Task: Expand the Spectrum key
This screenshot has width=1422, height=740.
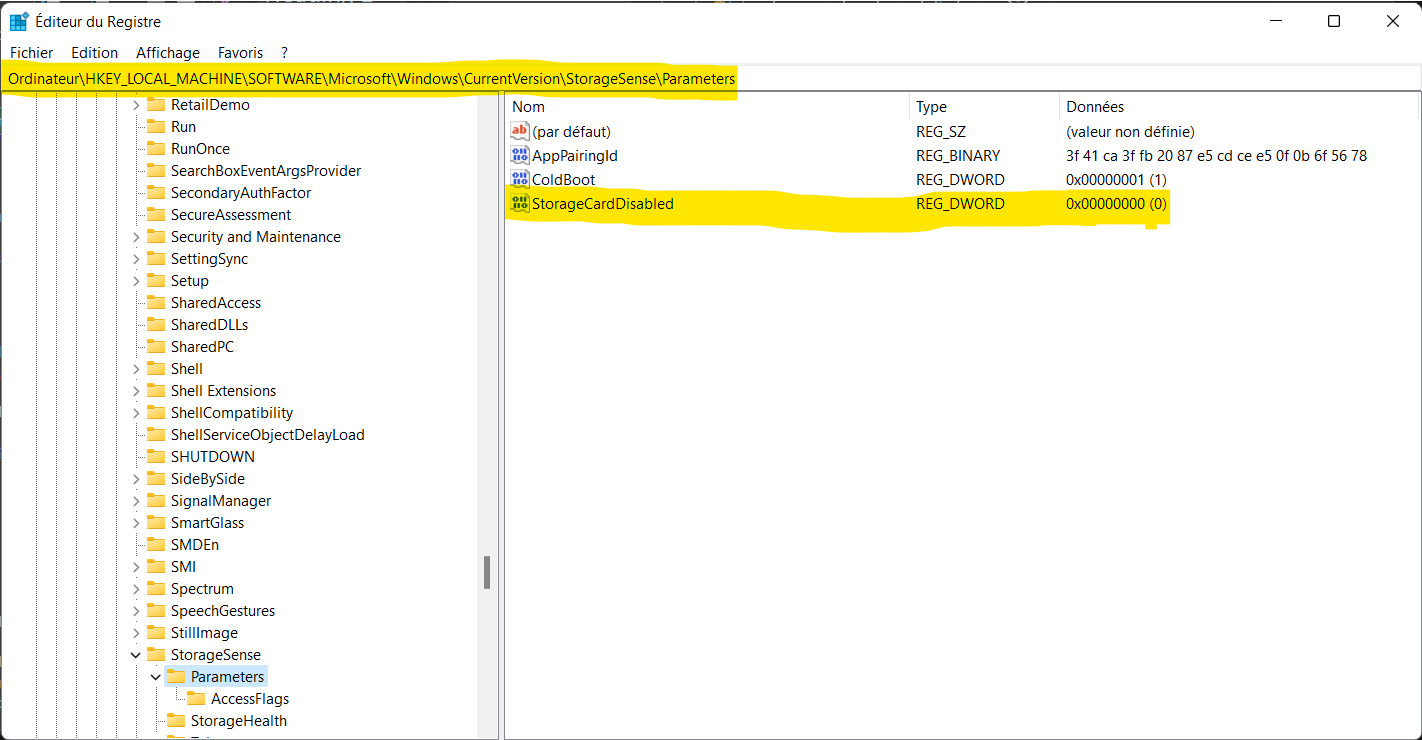Action: [x=136, y=589]
